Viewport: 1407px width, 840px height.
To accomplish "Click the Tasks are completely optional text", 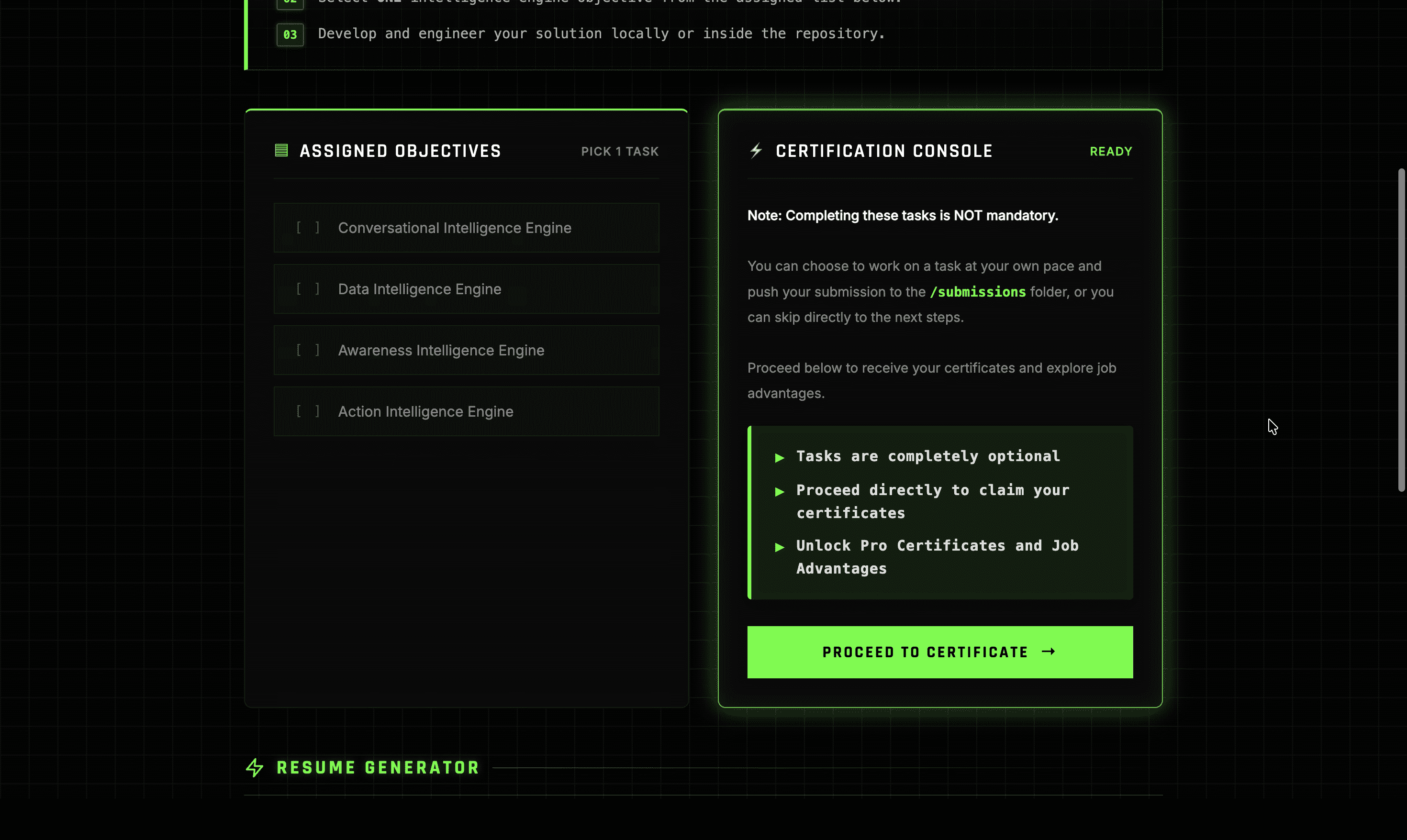I will (928, 456).
